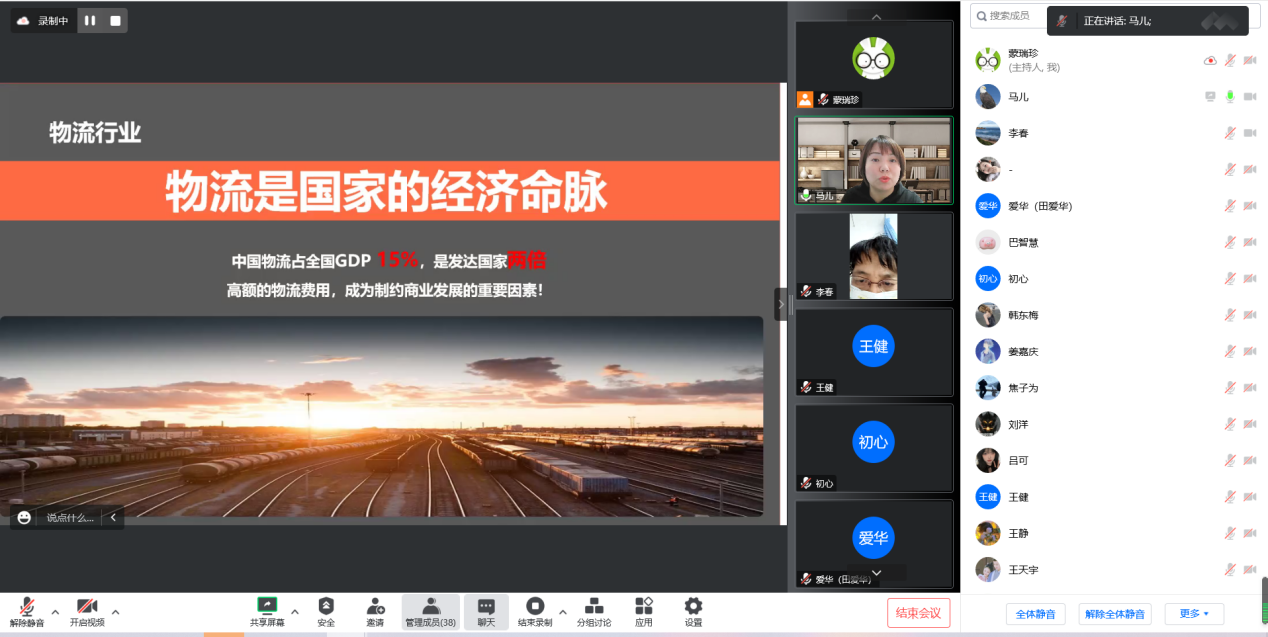Click 蒙瑞珍's red recording status icon

point(1210,60)
